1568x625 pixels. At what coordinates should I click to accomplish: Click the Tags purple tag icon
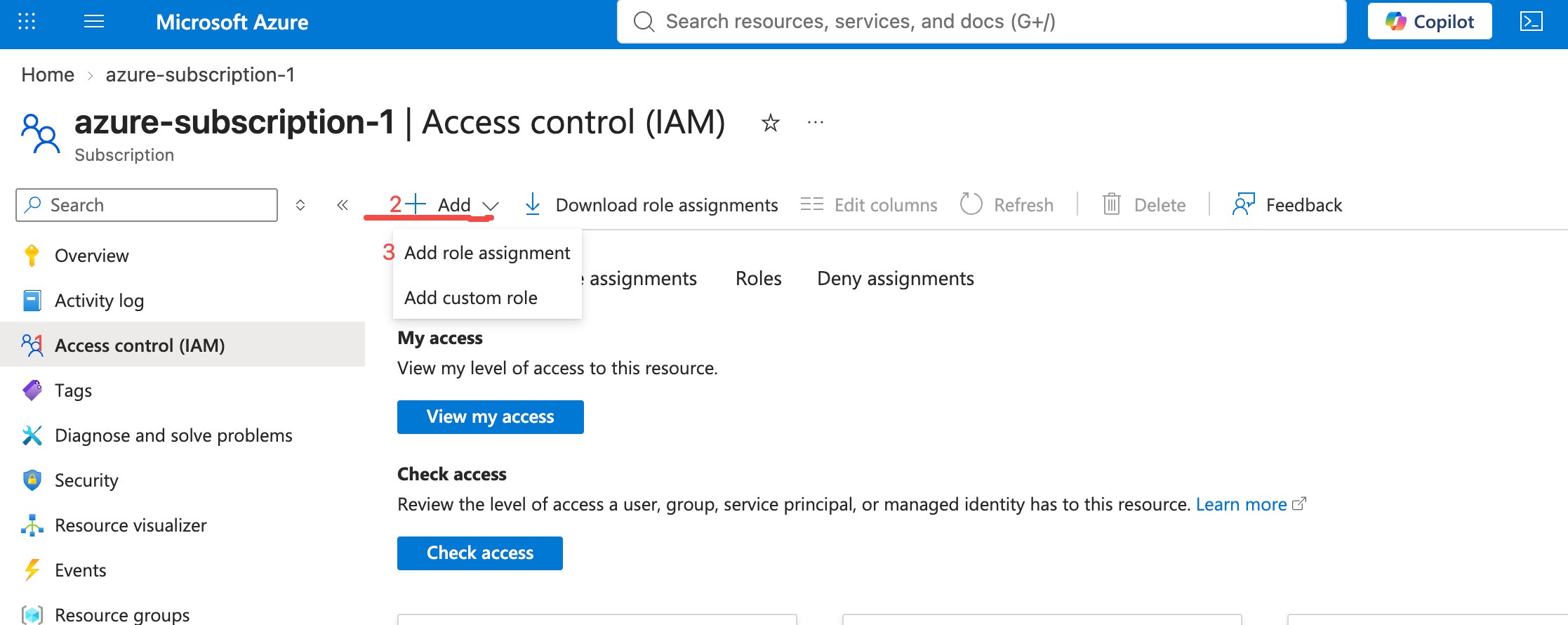(32, 390)
